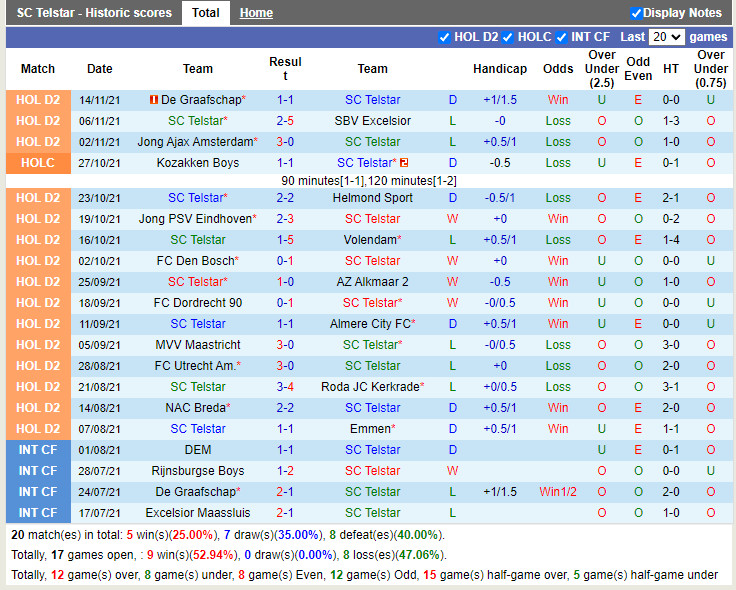Click Excelsior Maassluis team name
Viewport: 736px width, 590px height.
coord(198,513)
